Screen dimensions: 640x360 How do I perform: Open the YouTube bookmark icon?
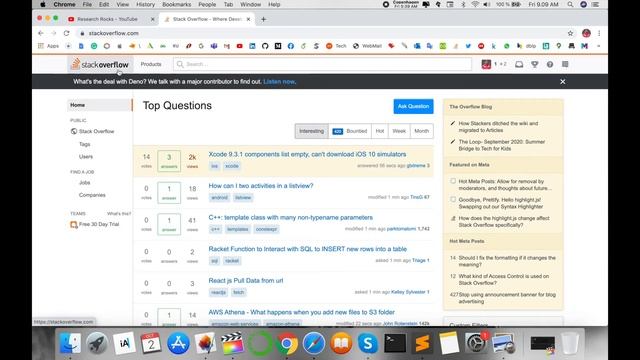tap(240, 46)
